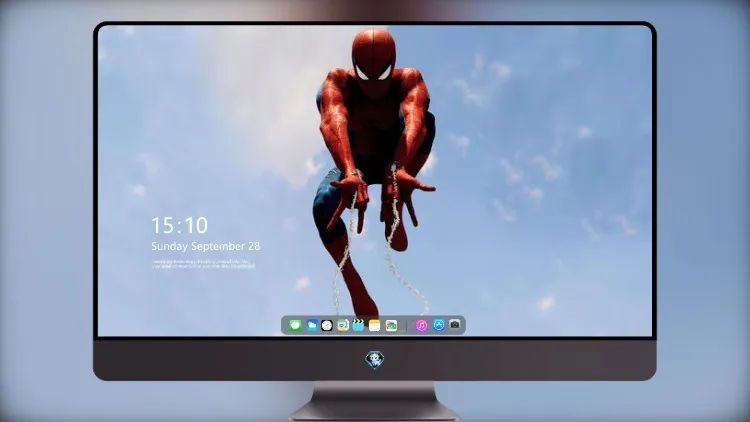This screenshot has height=422, width=750.
Task: Open the Weather app in the dock
Action: coord(311,325)
